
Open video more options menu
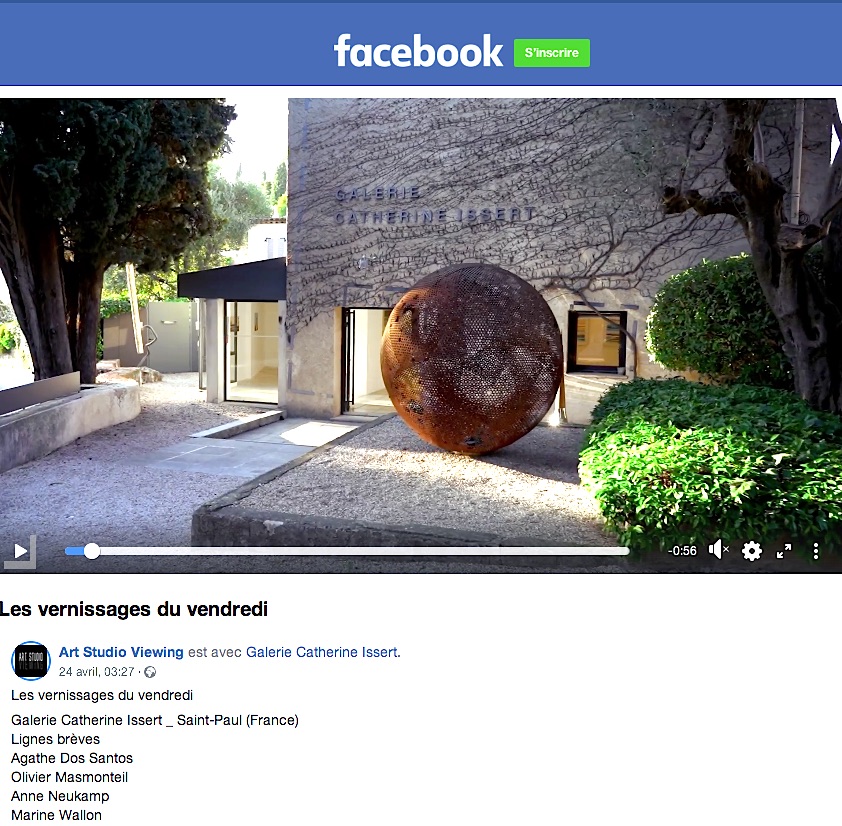(x=816, y=550)
